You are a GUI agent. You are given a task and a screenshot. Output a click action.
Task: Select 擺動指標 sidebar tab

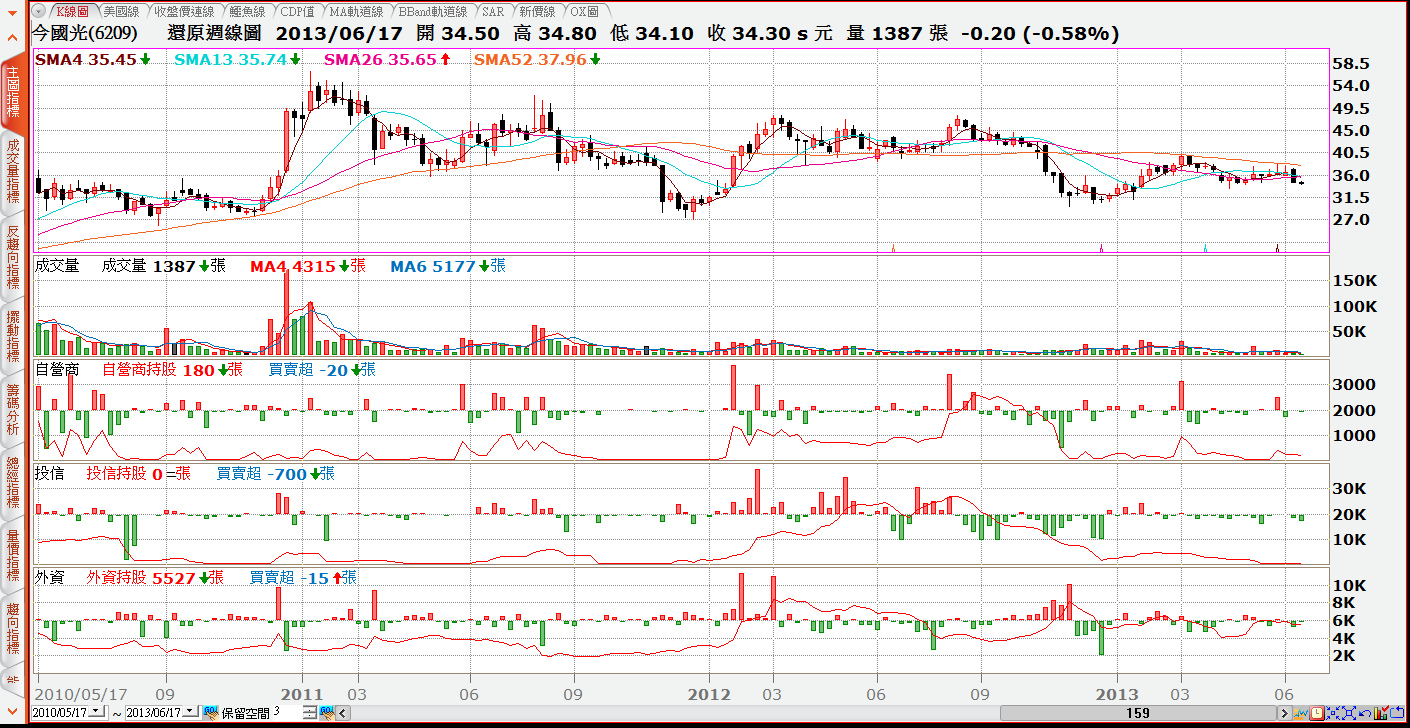pos(13,336)
